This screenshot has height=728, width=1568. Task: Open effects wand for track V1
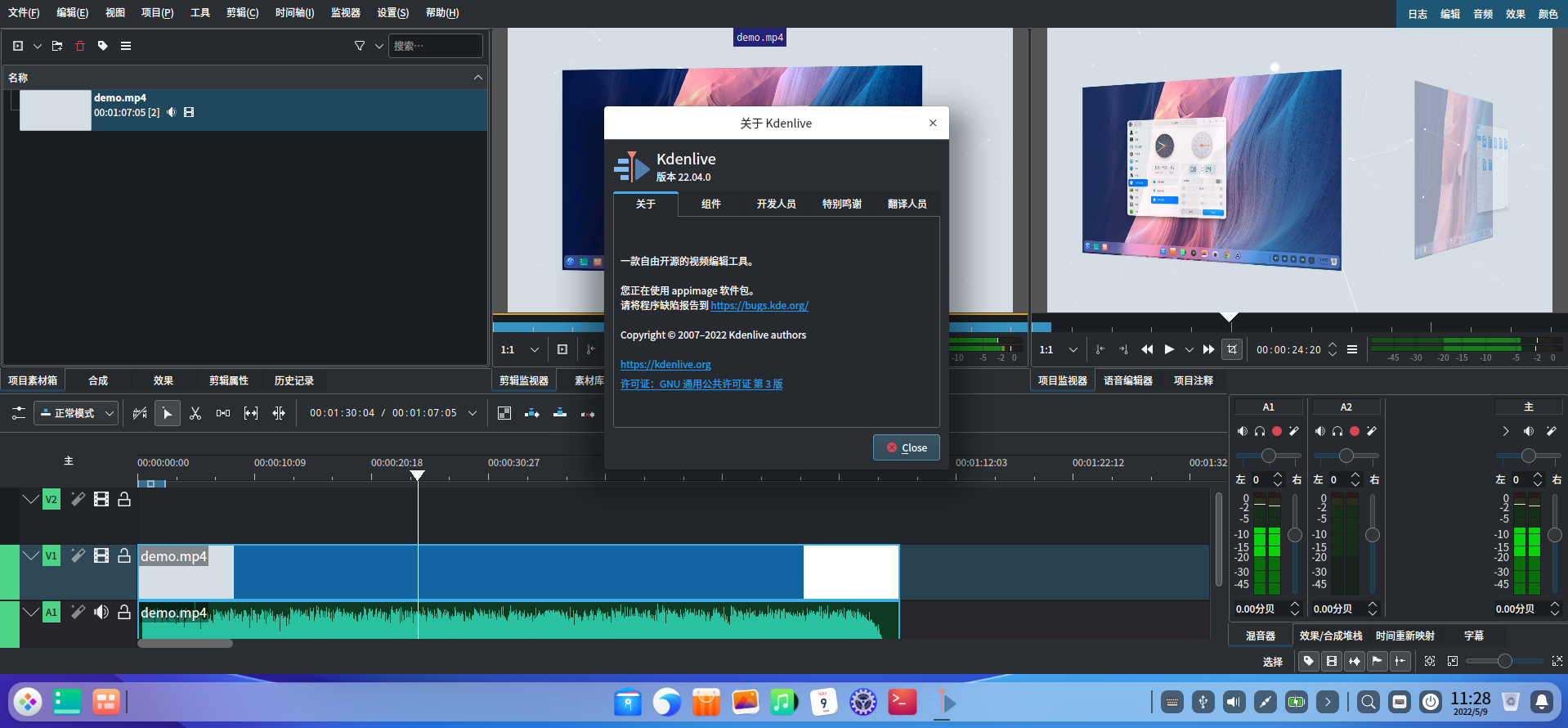pos(78,555)
